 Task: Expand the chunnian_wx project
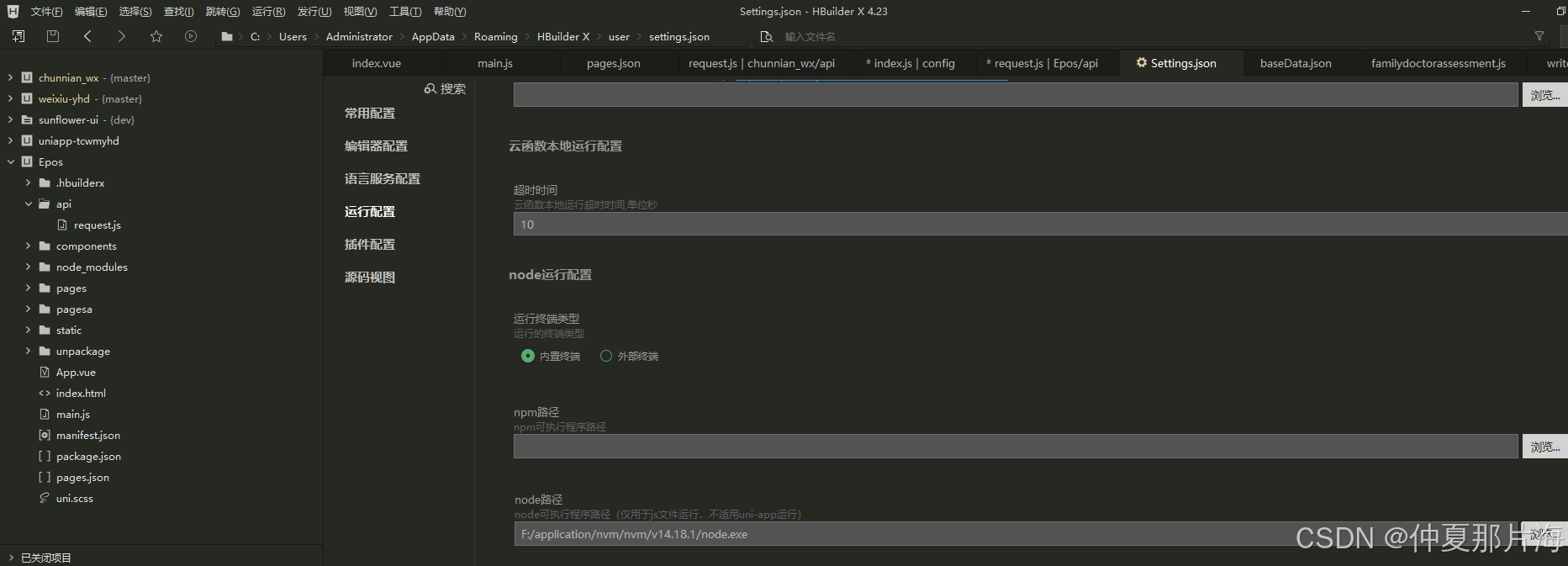tap(10, 77)
